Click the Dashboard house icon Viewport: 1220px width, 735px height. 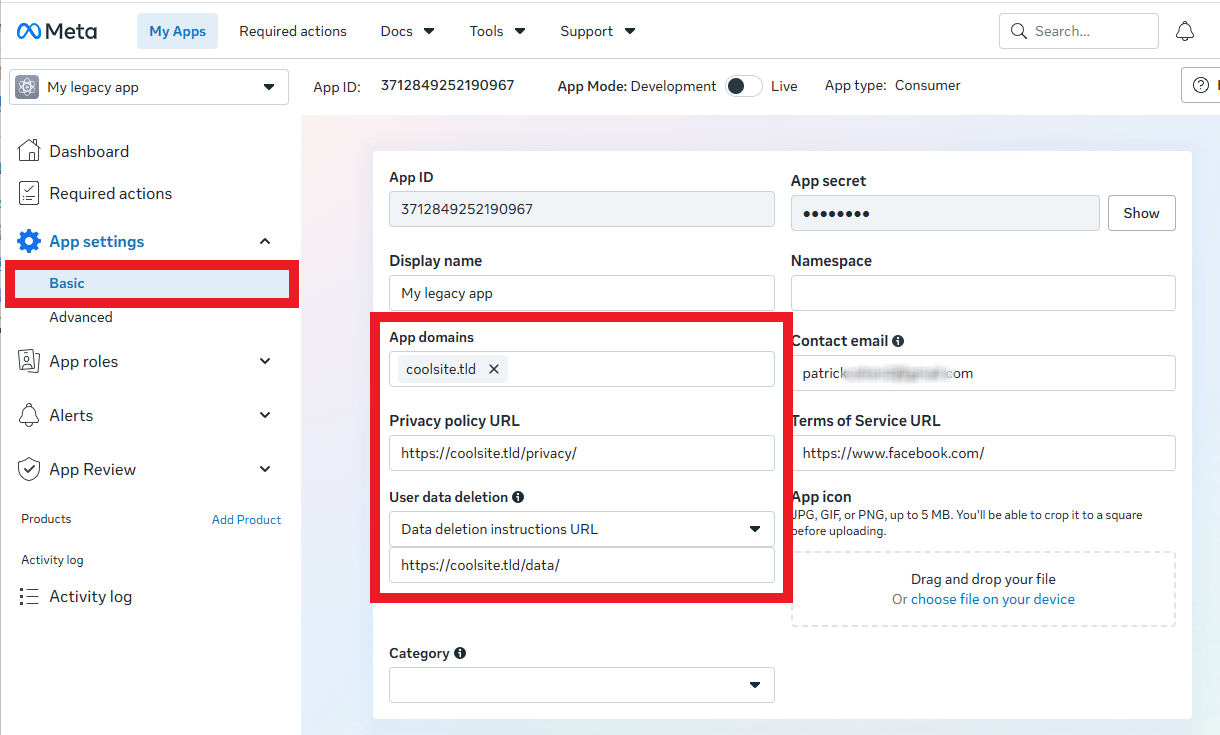coord(29,151)
